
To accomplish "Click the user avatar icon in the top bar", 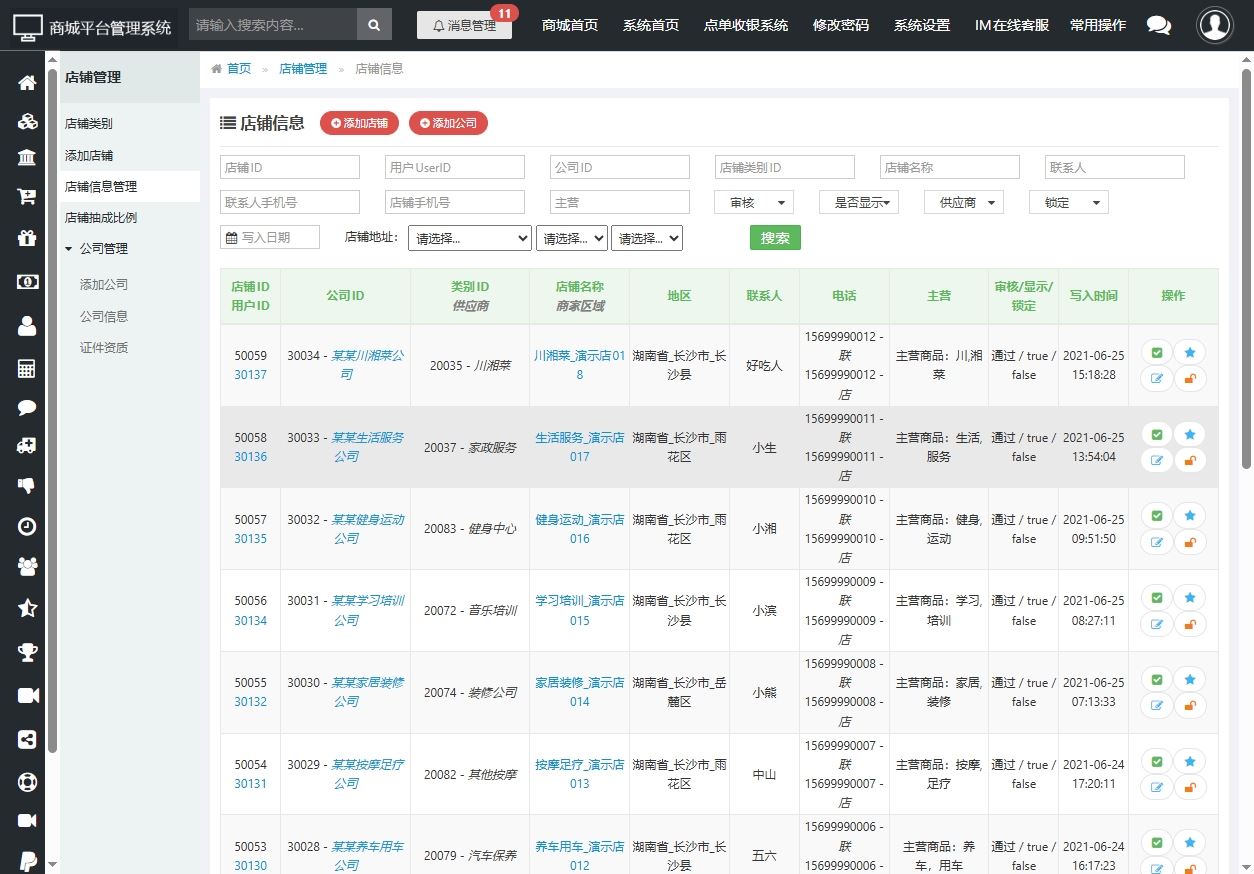I will [x=1215, y=25].
